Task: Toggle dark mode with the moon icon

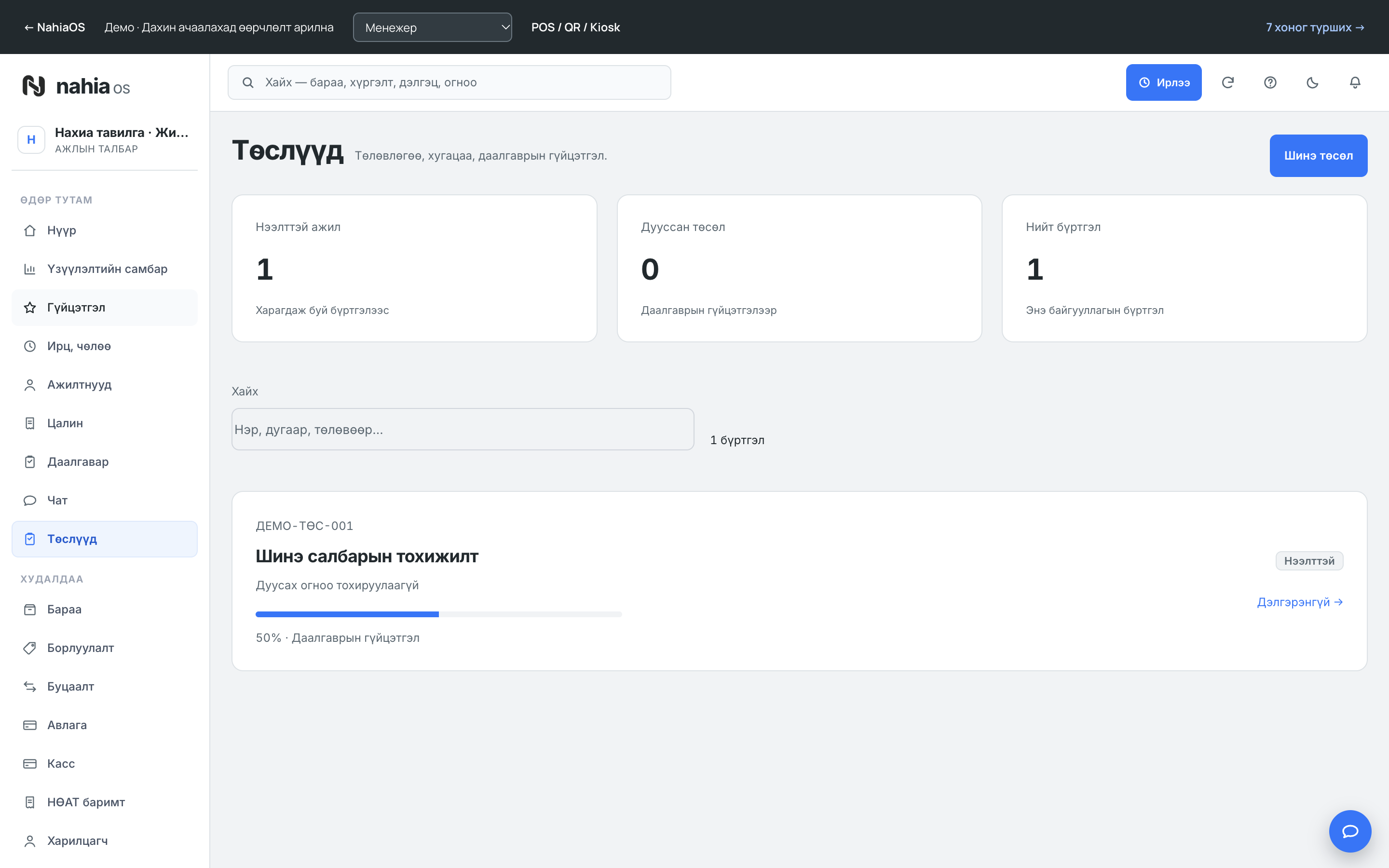Action: (1313, 82)
